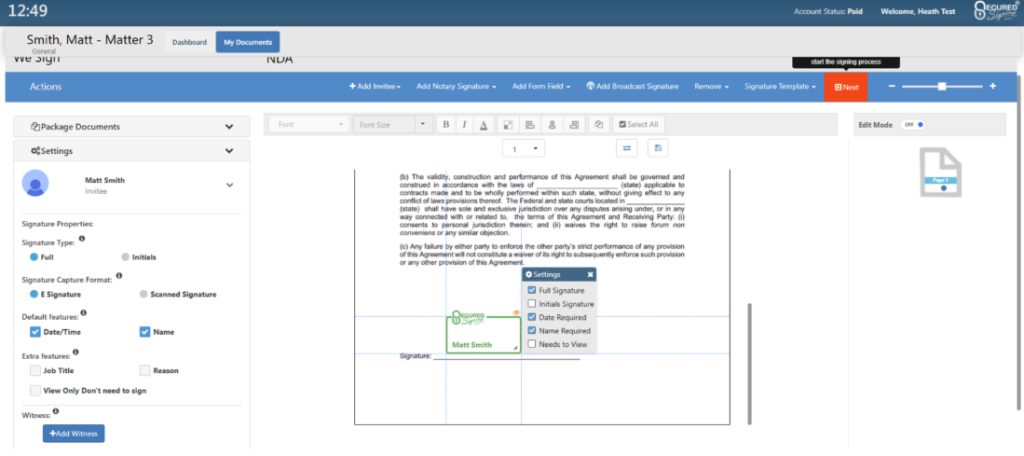
Task: Click the Add Witness button
Action: pyautogui.click(x=74, y=433)
